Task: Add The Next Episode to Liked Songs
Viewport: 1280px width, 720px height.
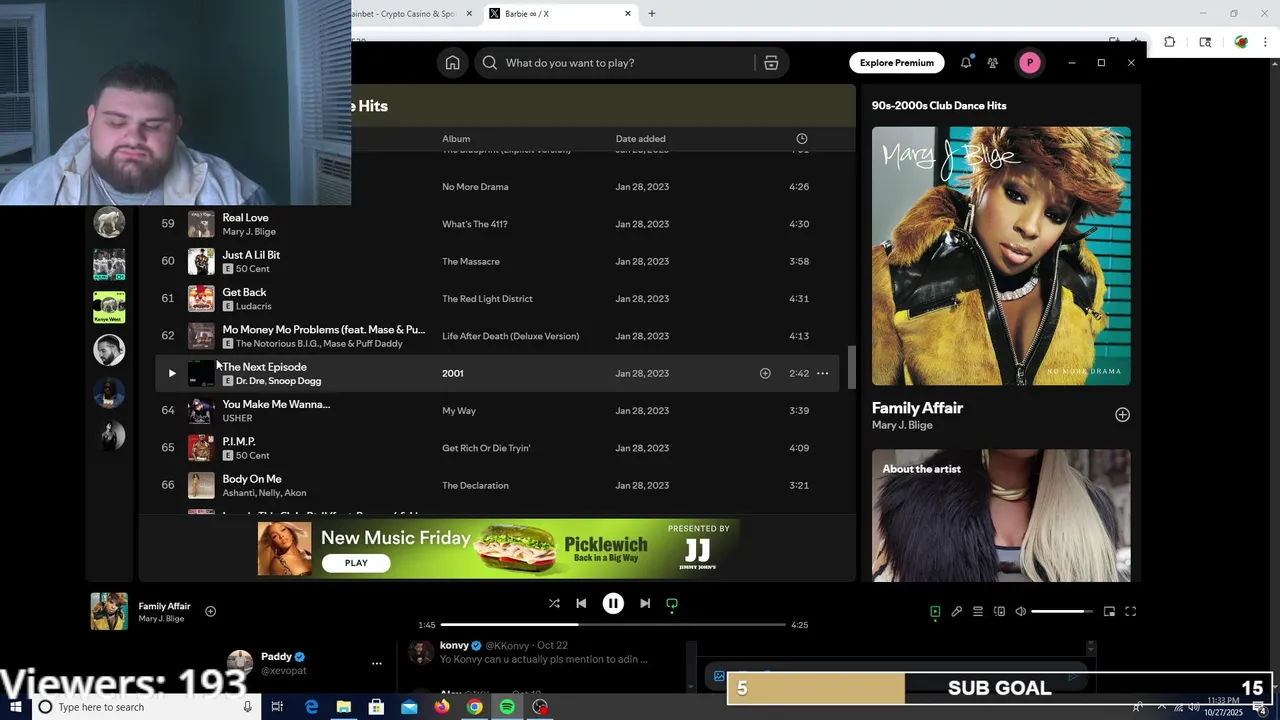Action: click(x=765, y=373)
